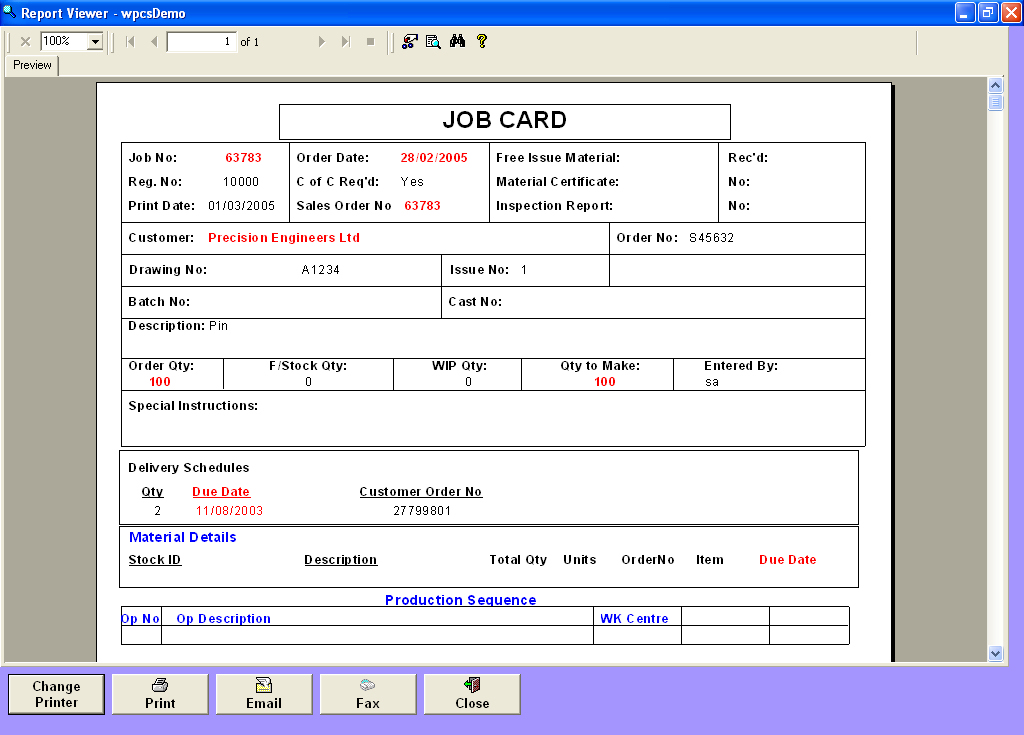The height and width of the screenshot is (735, 1024).
Task: Toggle the group tree panel icon
Action: click(x=407, y=42)
